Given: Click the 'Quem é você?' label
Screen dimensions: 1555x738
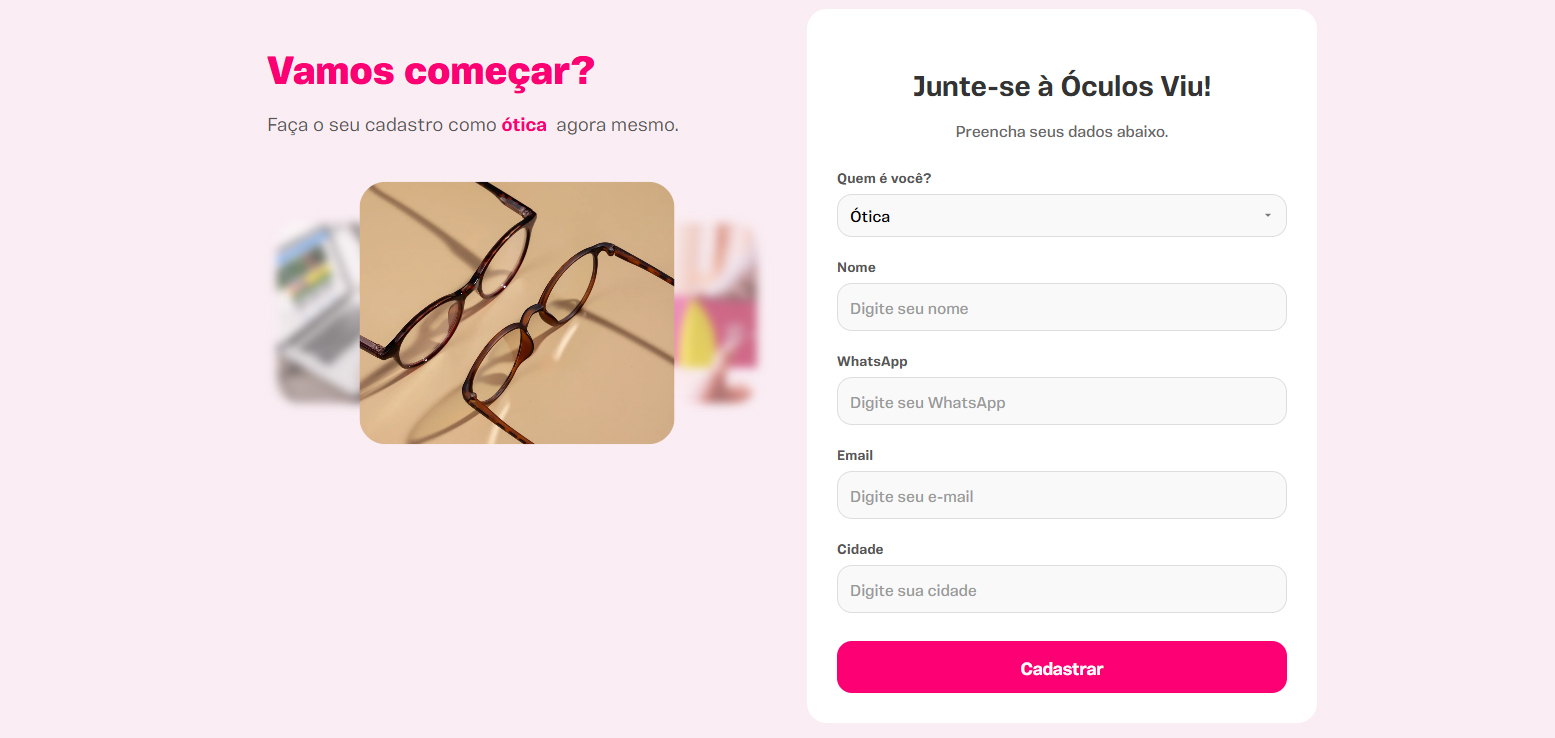Looking at the screenshot, I should click(884, 178).
